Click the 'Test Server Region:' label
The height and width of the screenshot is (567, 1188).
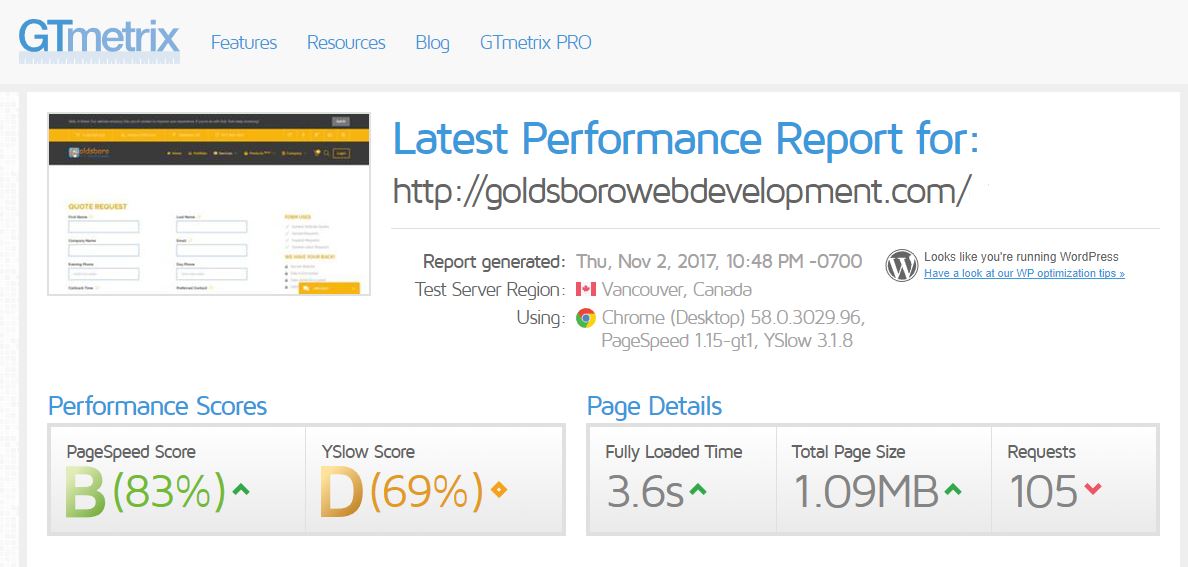[x=490, y=290]
